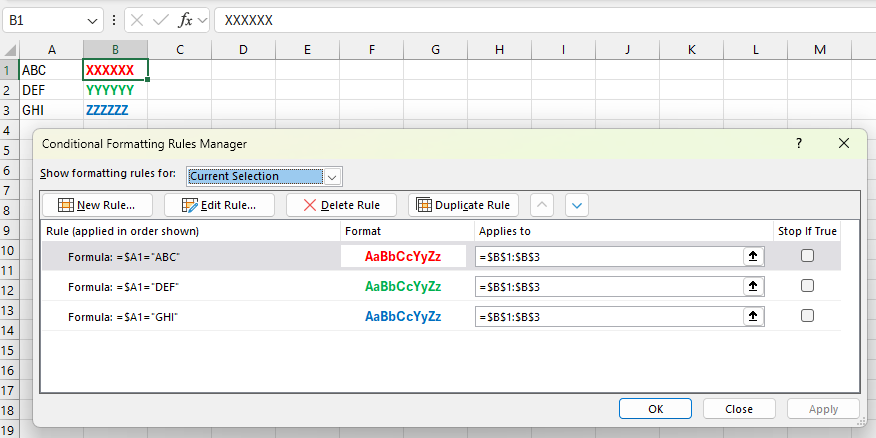The height and width of the screenshot is (438, 876).
Task: Select cell A2 containing DEF
Action: (51, 90)
